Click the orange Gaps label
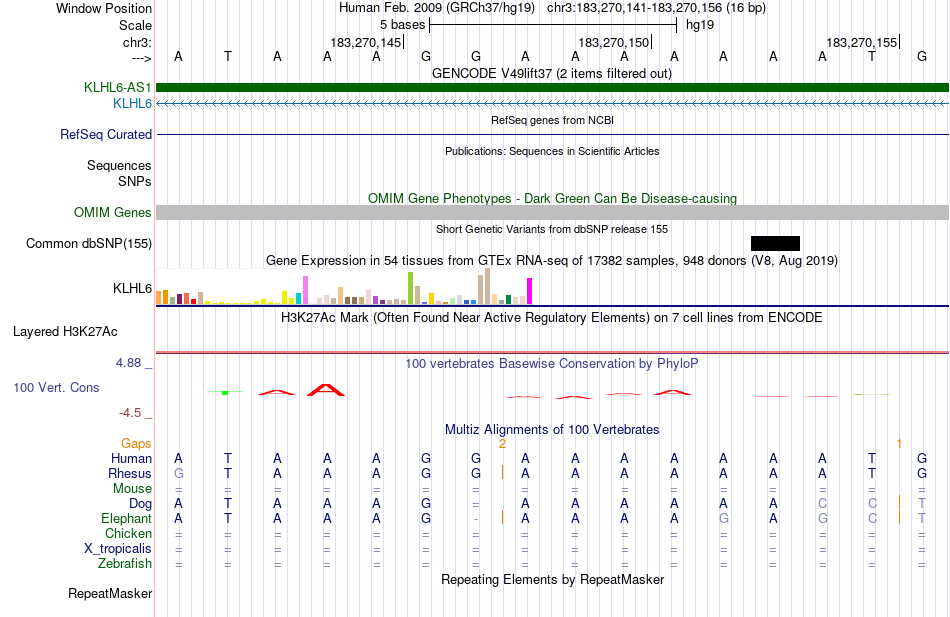 click(136, 444)
